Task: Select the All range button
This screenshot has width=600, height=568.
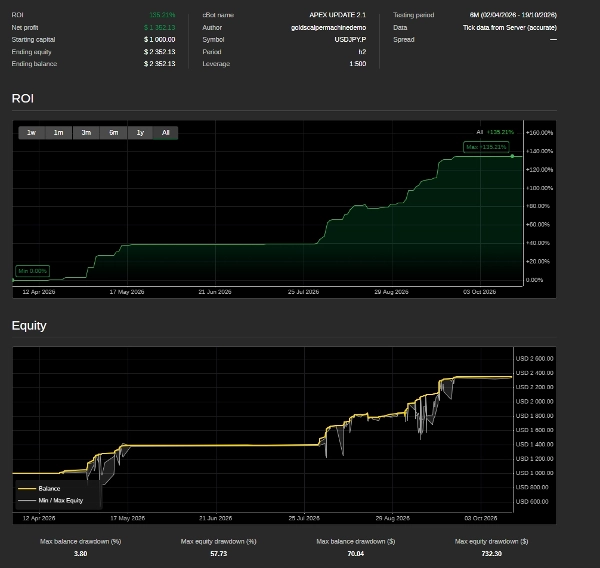Action: pyautogui.click(x=165, y=133)
